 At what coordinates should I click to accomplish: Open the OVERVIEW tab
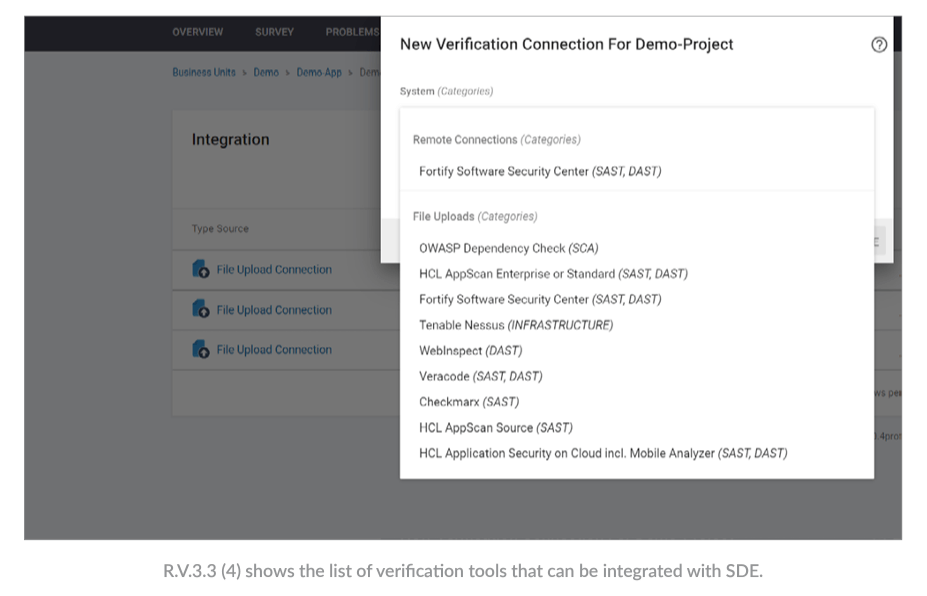(x=197, y=32)
